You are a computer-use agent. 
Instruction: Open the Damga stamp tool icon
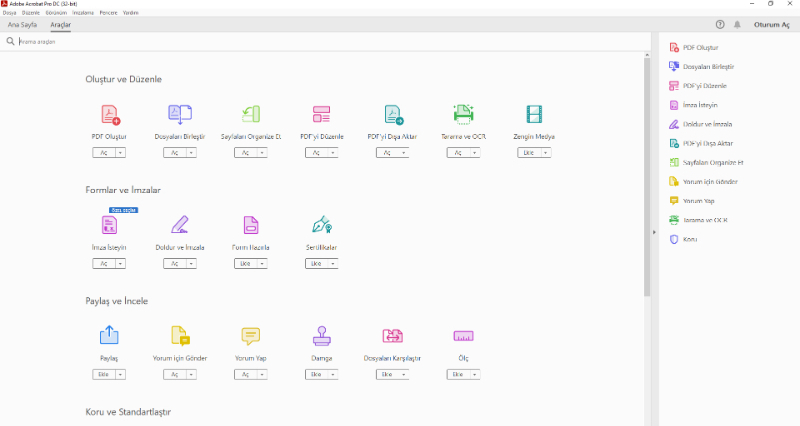coord(321,336)
